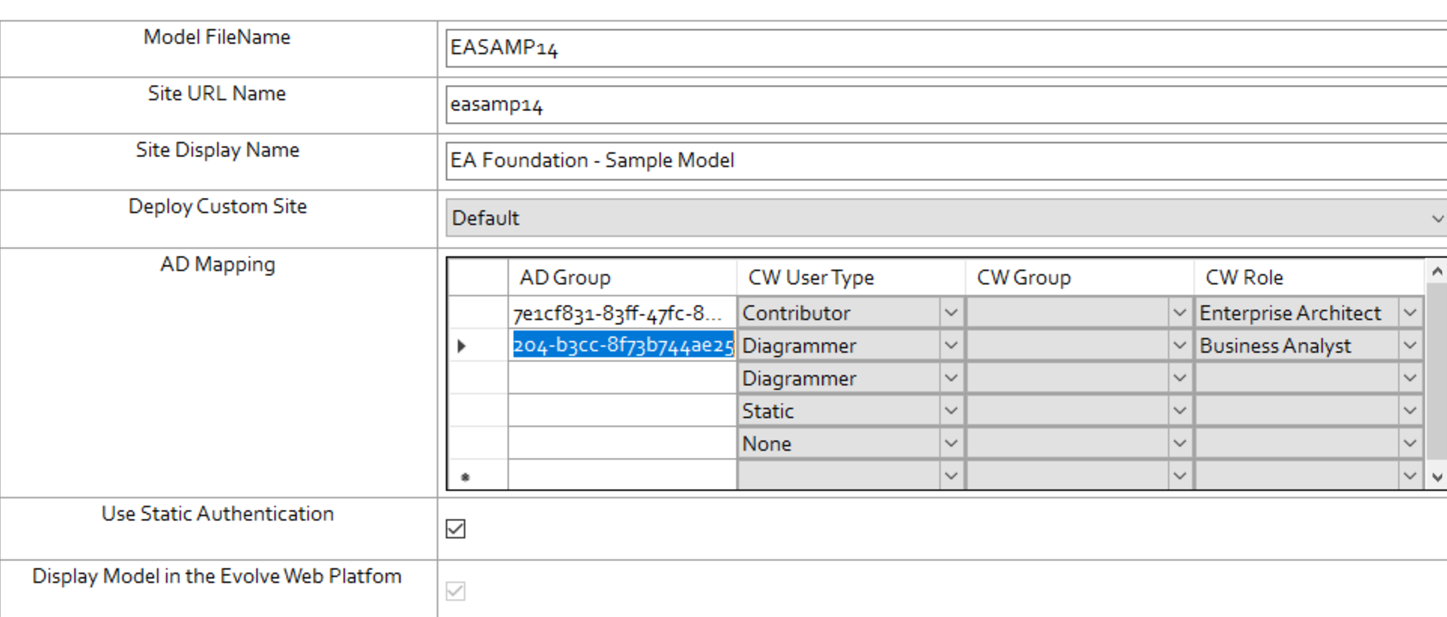The image size is (1447, 617).
Task: Click the CW User Type column header
Action: coord(850,278)
